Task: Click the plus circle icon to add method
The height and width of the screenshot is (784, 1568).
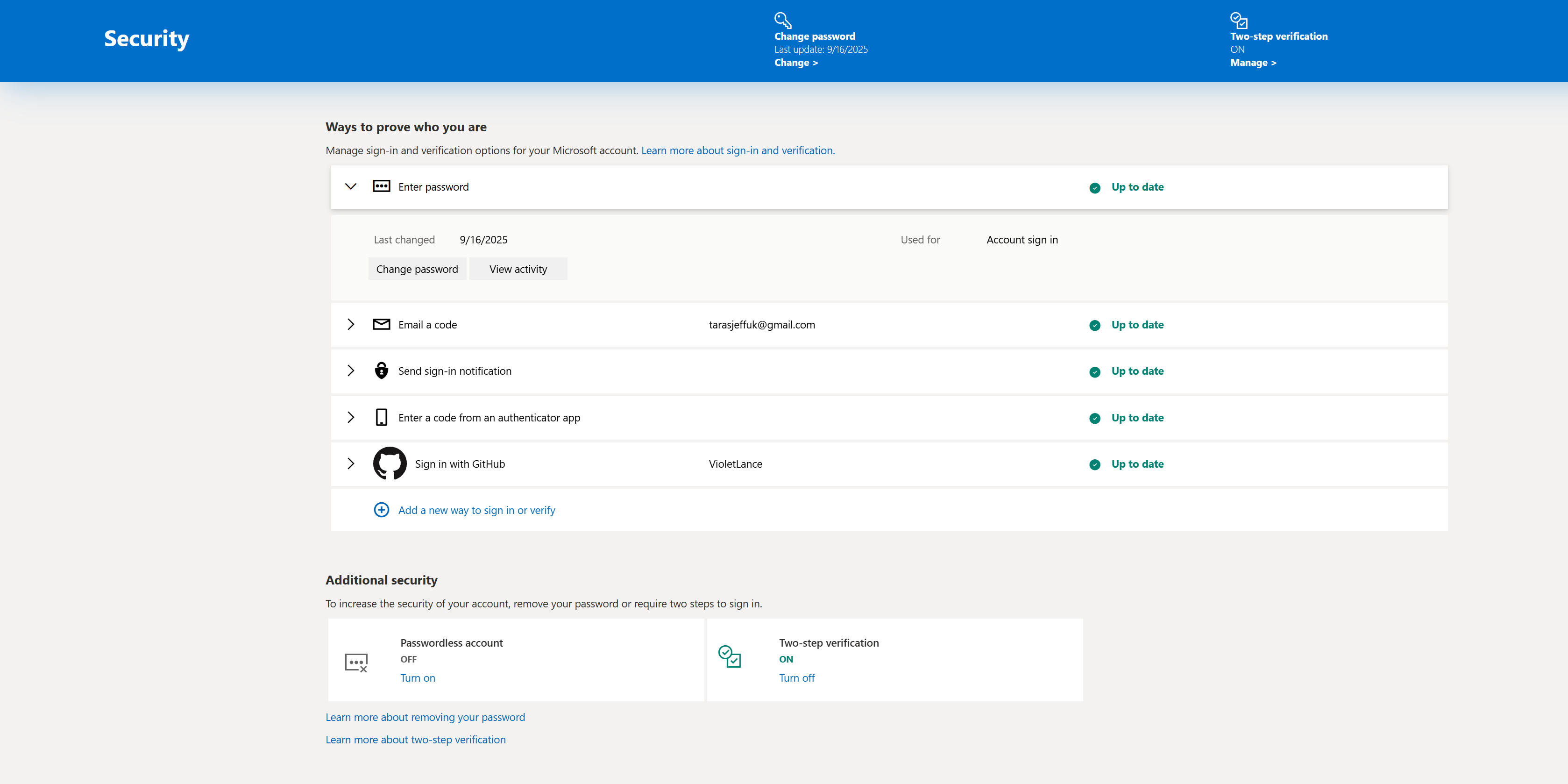Action: [381, 510]
